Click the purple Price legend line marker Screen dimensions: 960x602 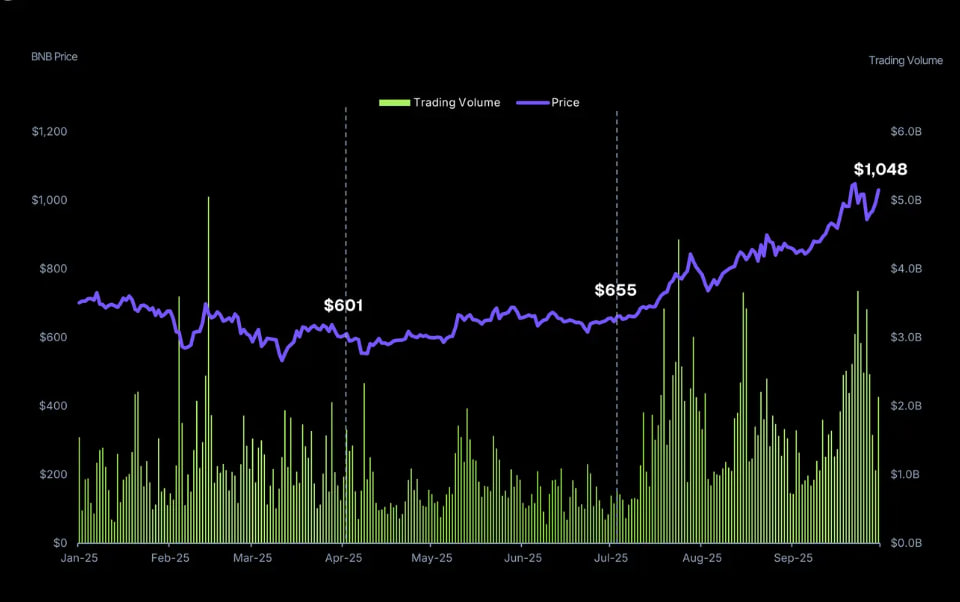[x=533, y=103]
